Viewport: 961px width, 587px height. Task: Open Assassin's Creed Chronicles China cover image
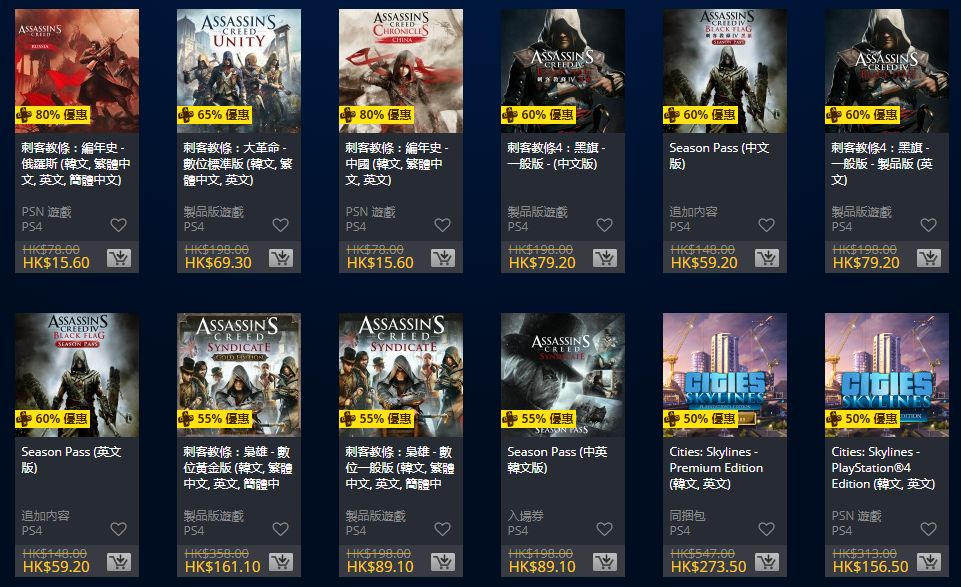pyautogui.click(x=401, y=70)
